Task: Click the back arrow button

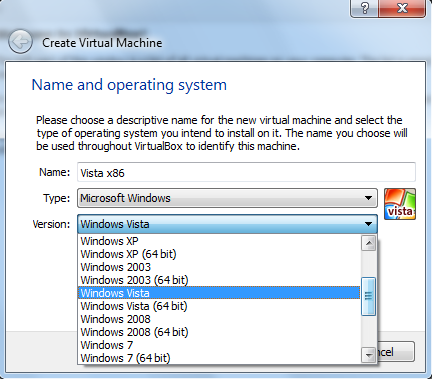Action: (x=20, y=42)
